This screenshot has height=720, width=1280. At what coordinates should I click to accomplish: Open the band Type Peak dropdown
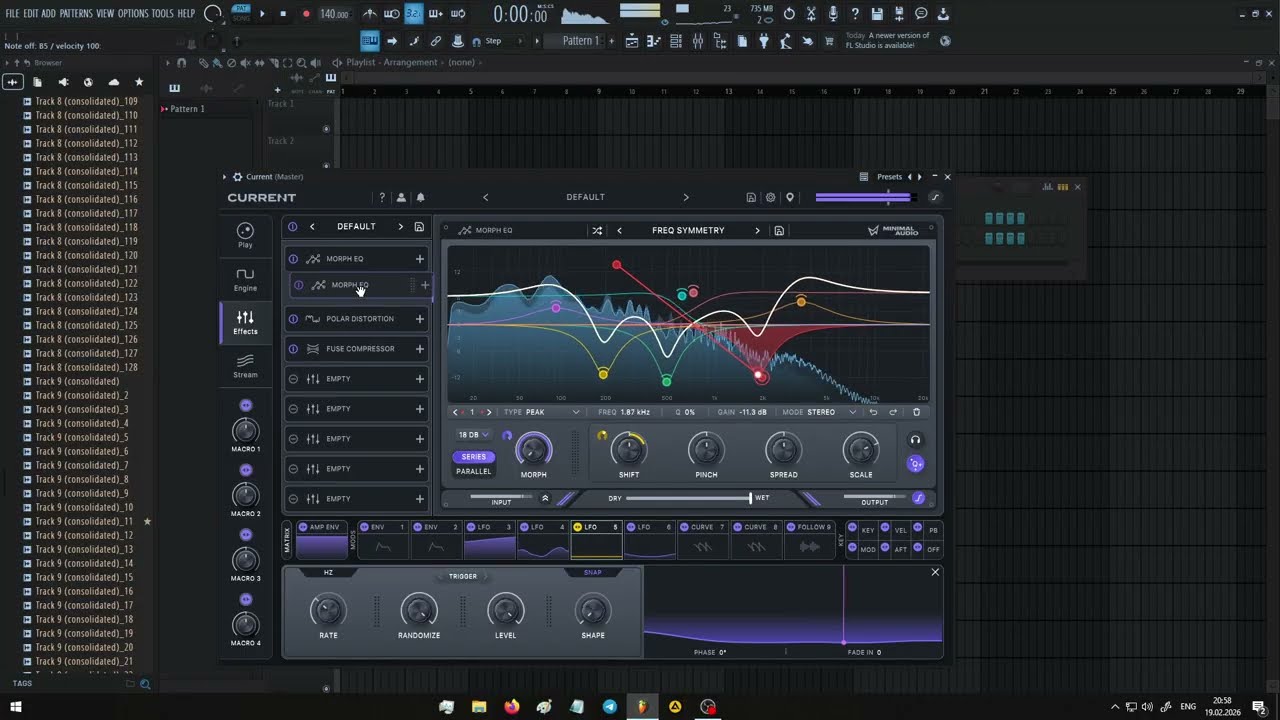pyautogui.click(x=542, y=412)
